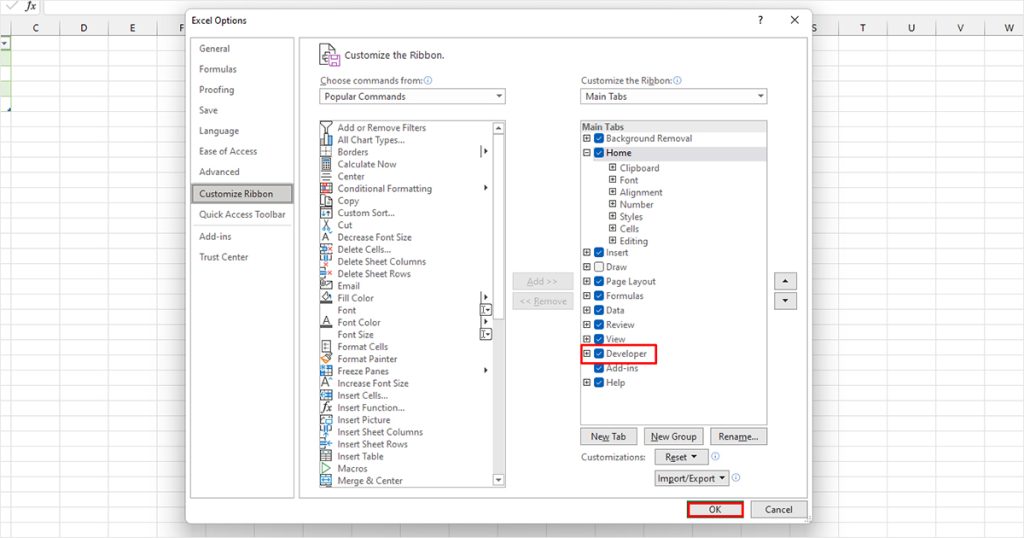Uncheck the Developer tab checkbox
Viewport: 1024px width, 538px height.
(599, 354)
